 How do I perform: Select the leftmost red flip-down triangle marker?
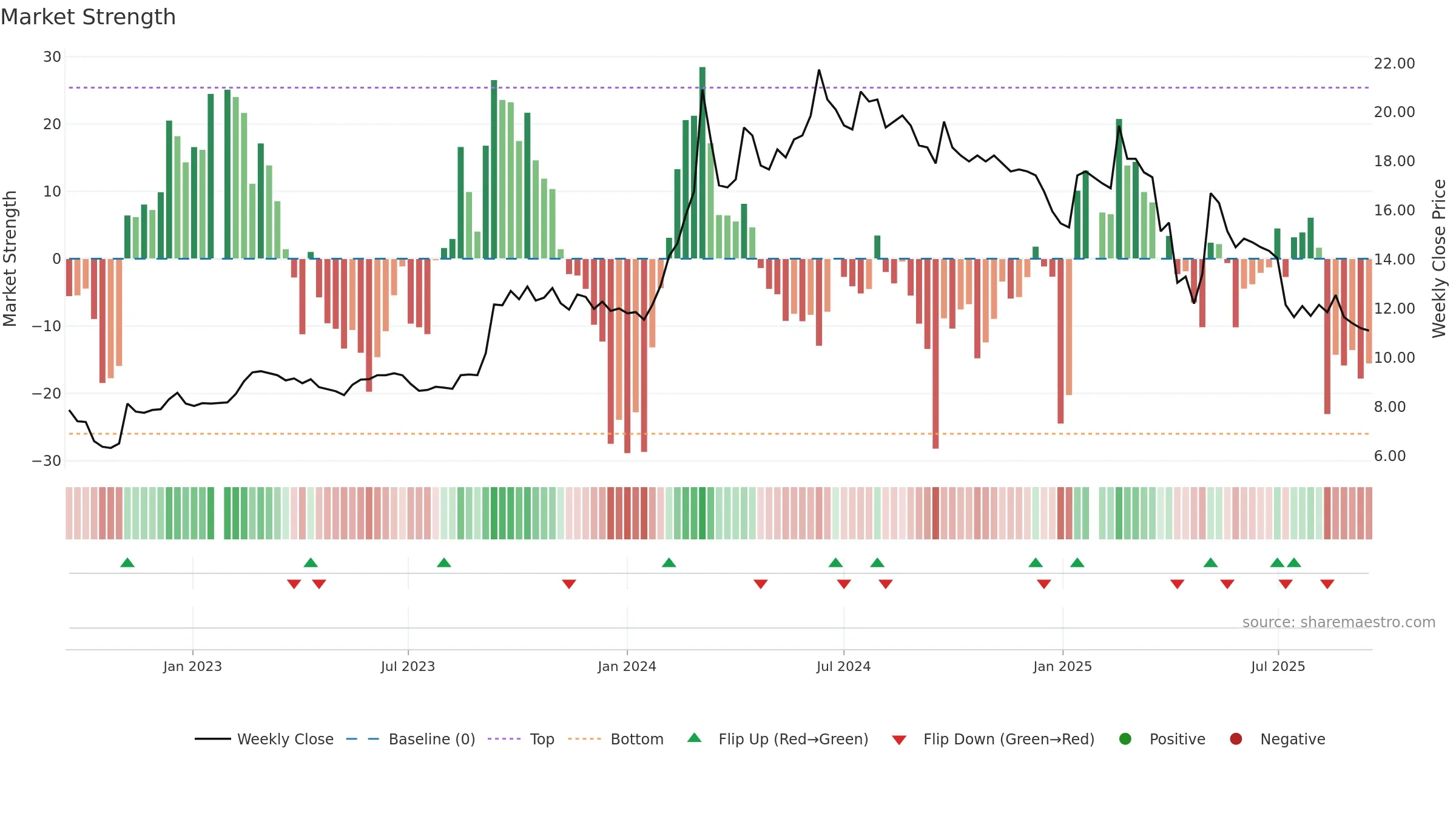(x=294, y=584)
